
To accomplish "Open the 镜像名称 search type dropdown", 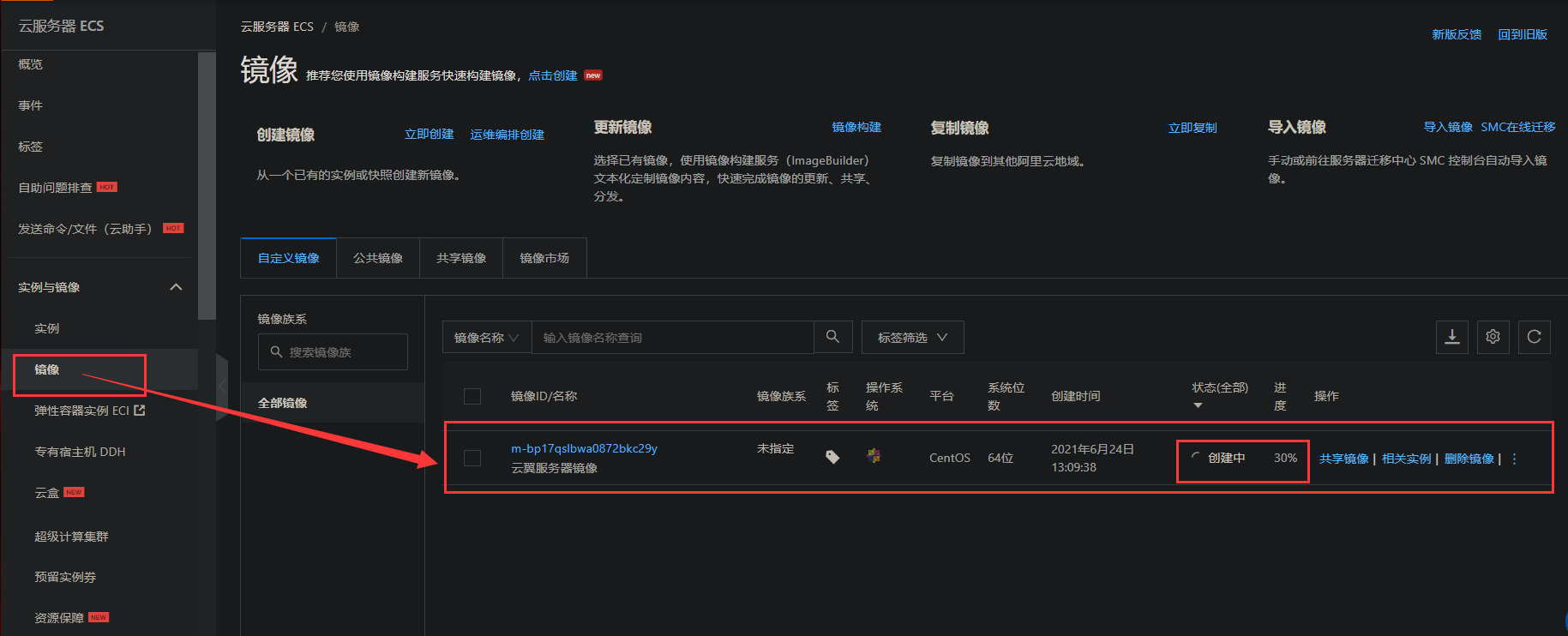I will point(486,338).
